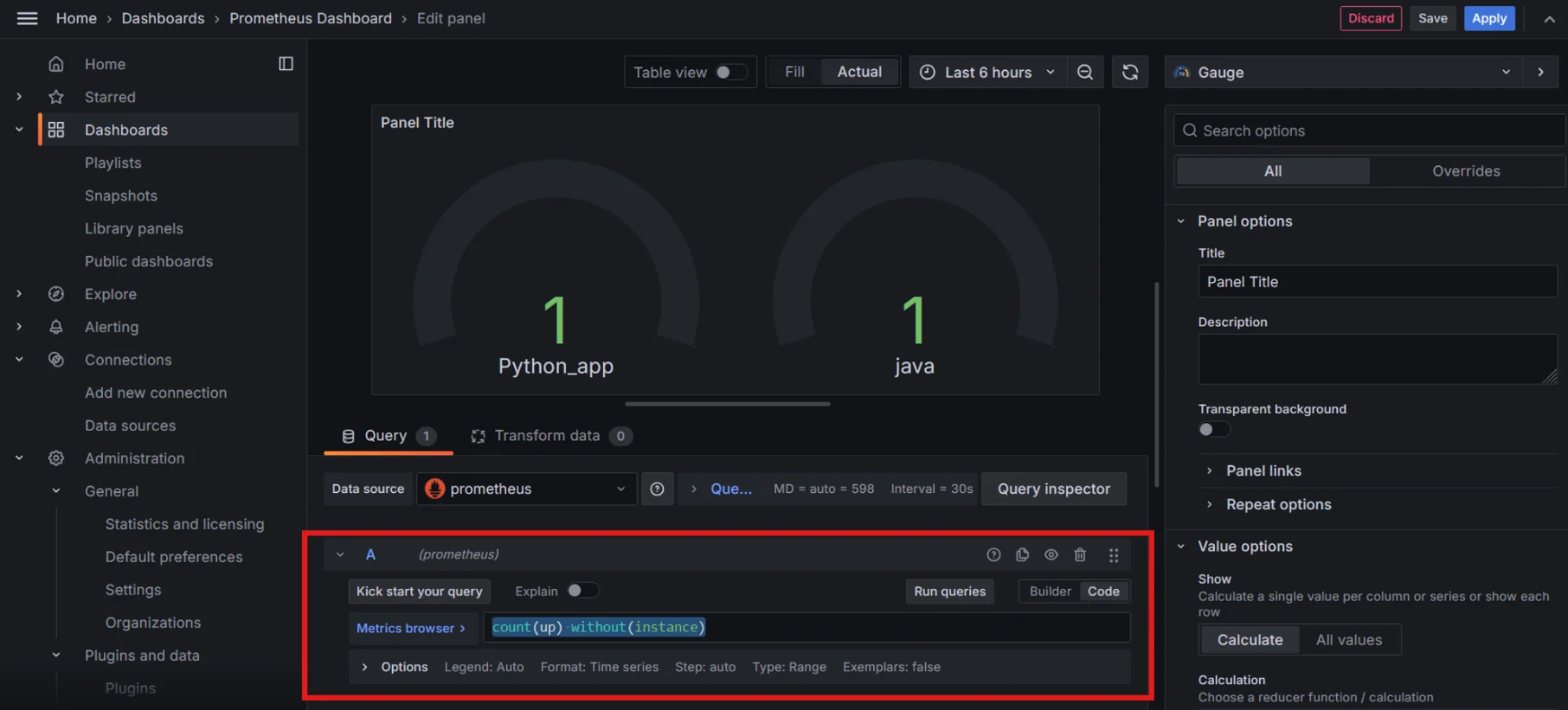Click the search magnifier in Search options
1568x710 pixels.
click(1190, 131)
